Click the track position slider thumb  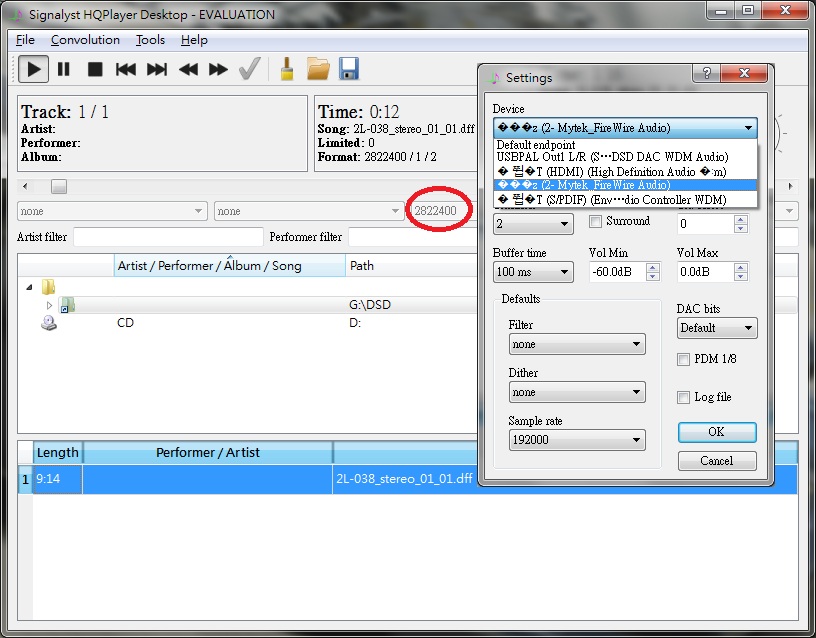click(x=59, y=186)
